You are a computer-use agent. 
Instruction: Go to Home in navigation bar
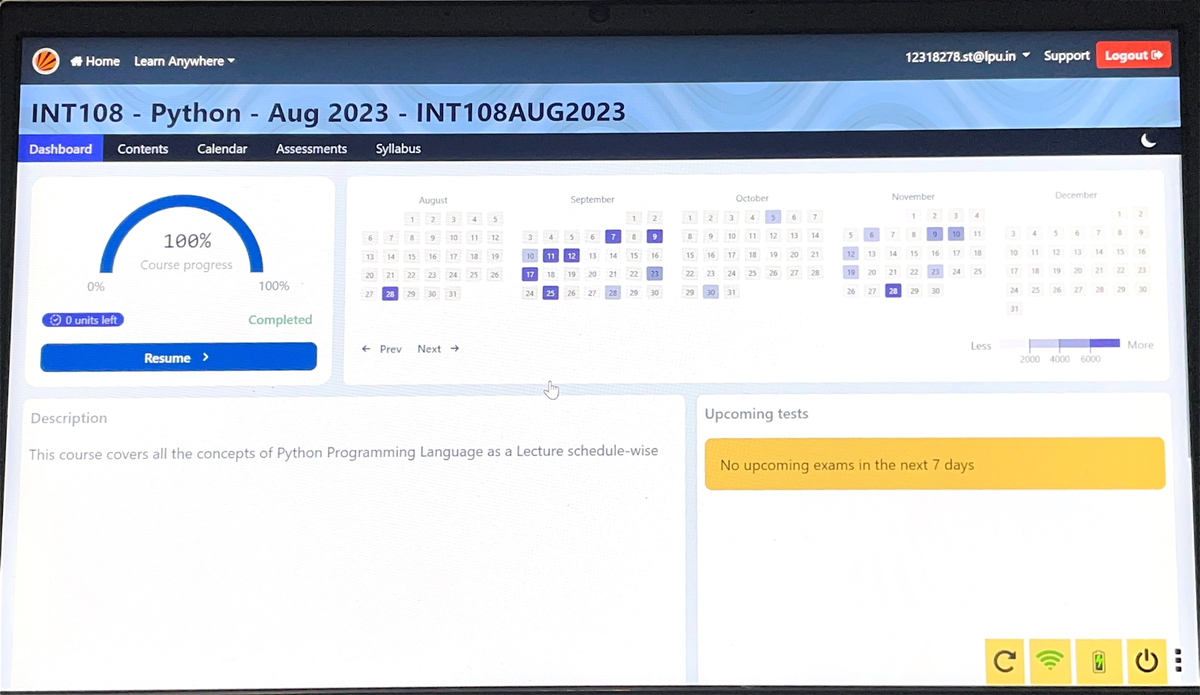click(x=96, y=61)
